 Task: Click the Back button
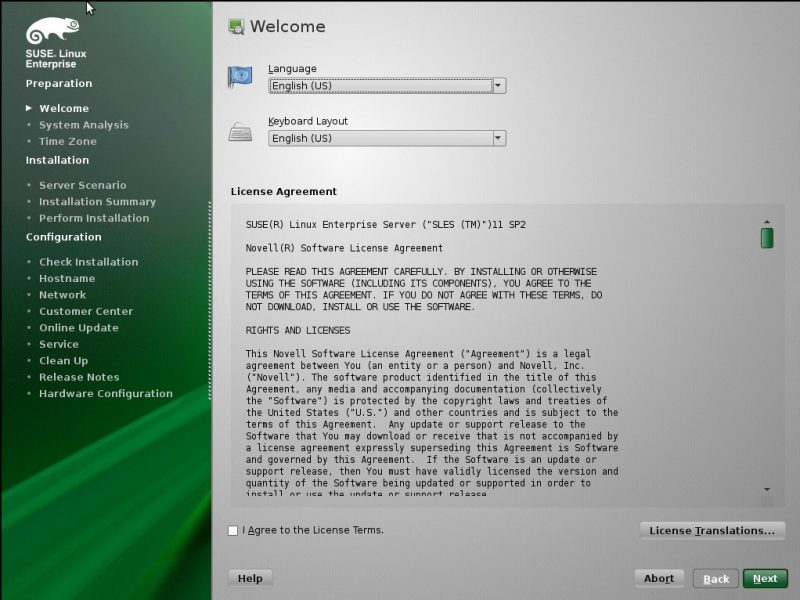[715, 578]
